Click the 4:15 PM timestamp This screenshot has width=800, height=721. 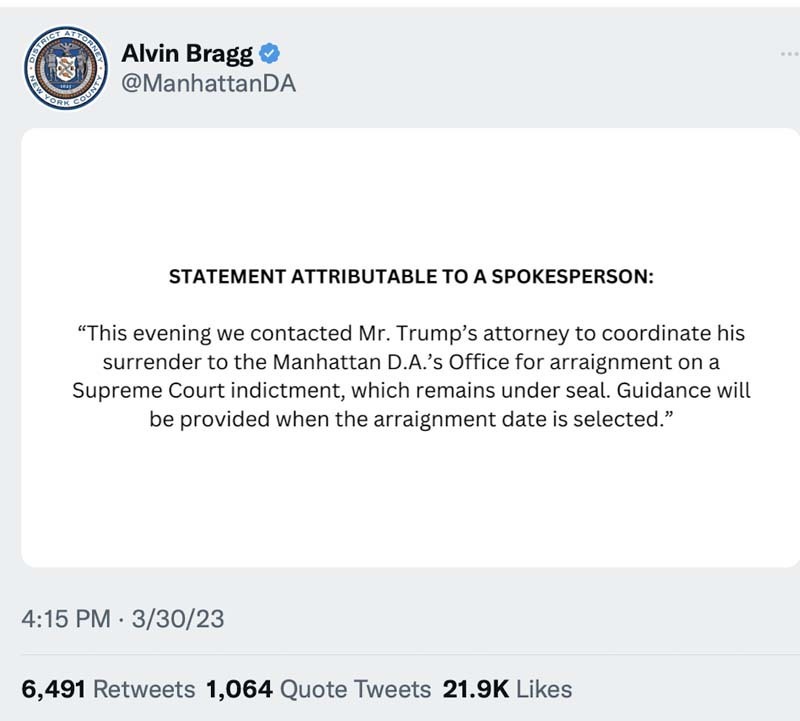[66, 619]
